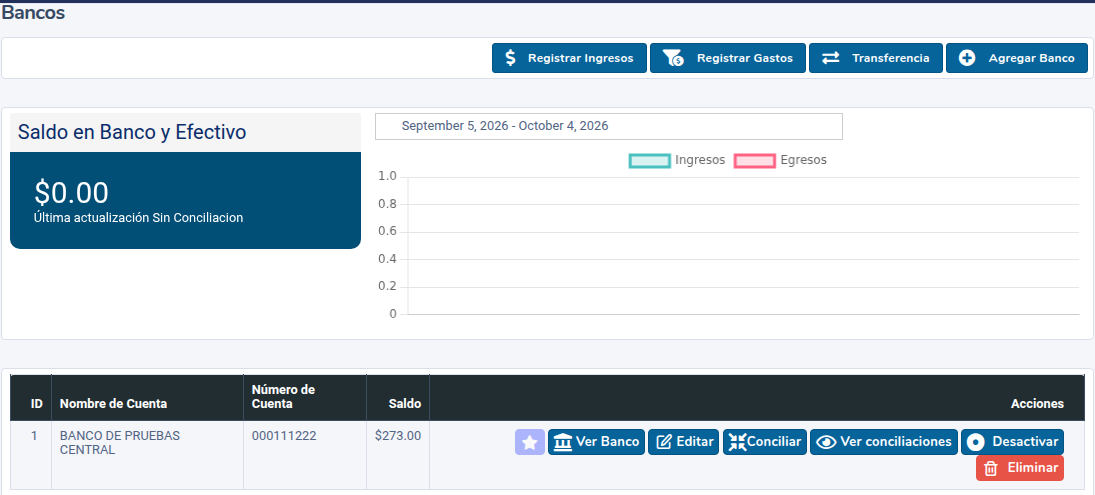Click the dollar icon on Registrar Ingresos
The width and height of the screenshot is (1095, 495).
[x=510, y=58]
